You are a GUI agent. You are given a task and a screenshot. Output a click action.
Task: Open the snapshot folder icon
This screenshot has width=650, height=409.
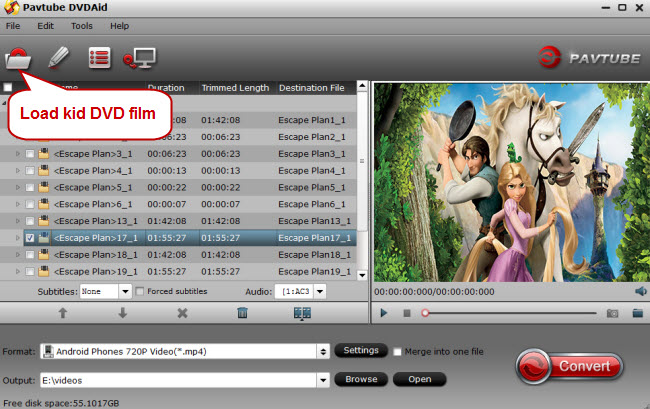pos(638,313)
